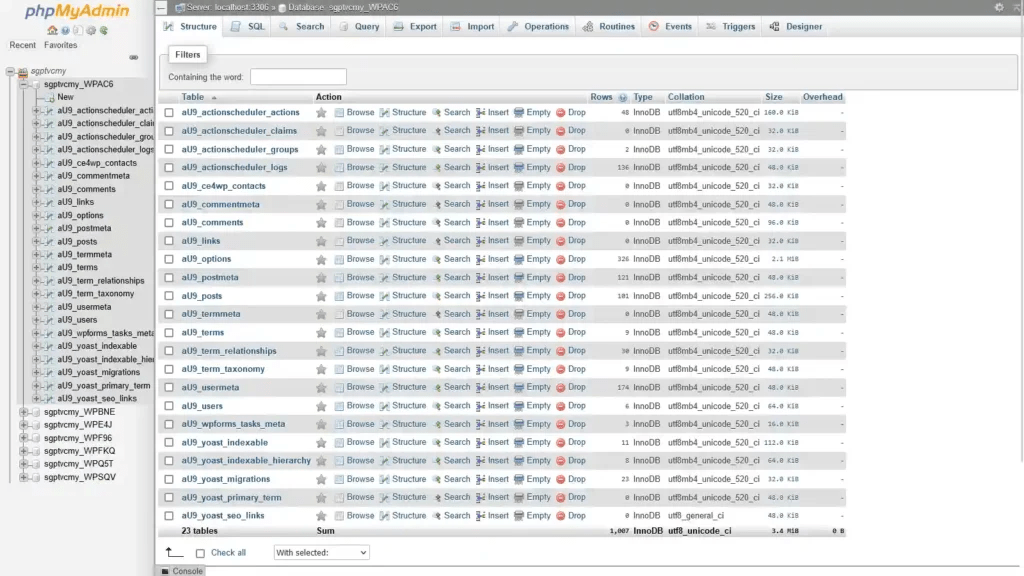1024x576 pixels.
Task: Favorite the aU9_yoast_seo_links table star
Action: click(x=321, y=516)
